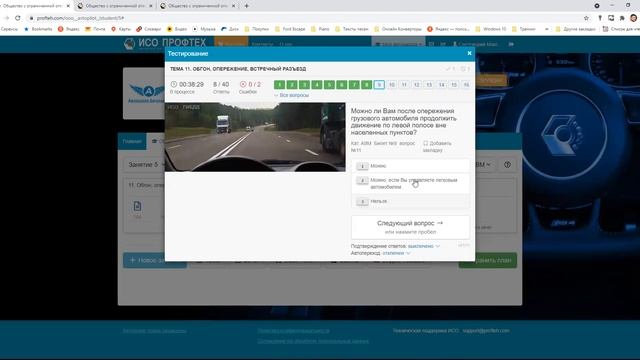Jump to question 12 box
This screenshot has width=640, height=360.
coord(416,84)
